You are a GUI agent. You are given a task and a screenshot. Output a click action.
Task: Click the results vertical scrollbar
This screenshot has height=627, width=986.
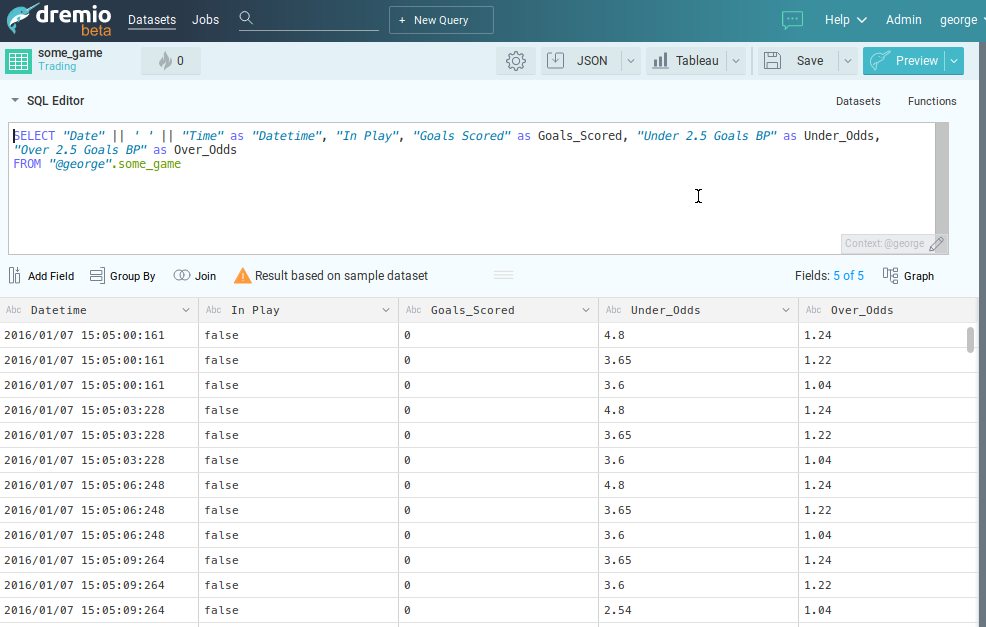(x=970, y=339)
